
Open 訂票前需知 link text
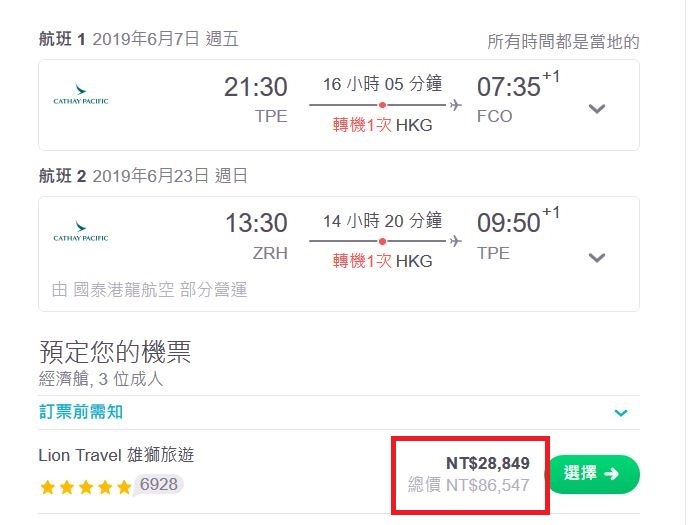(x=81, y=412)
